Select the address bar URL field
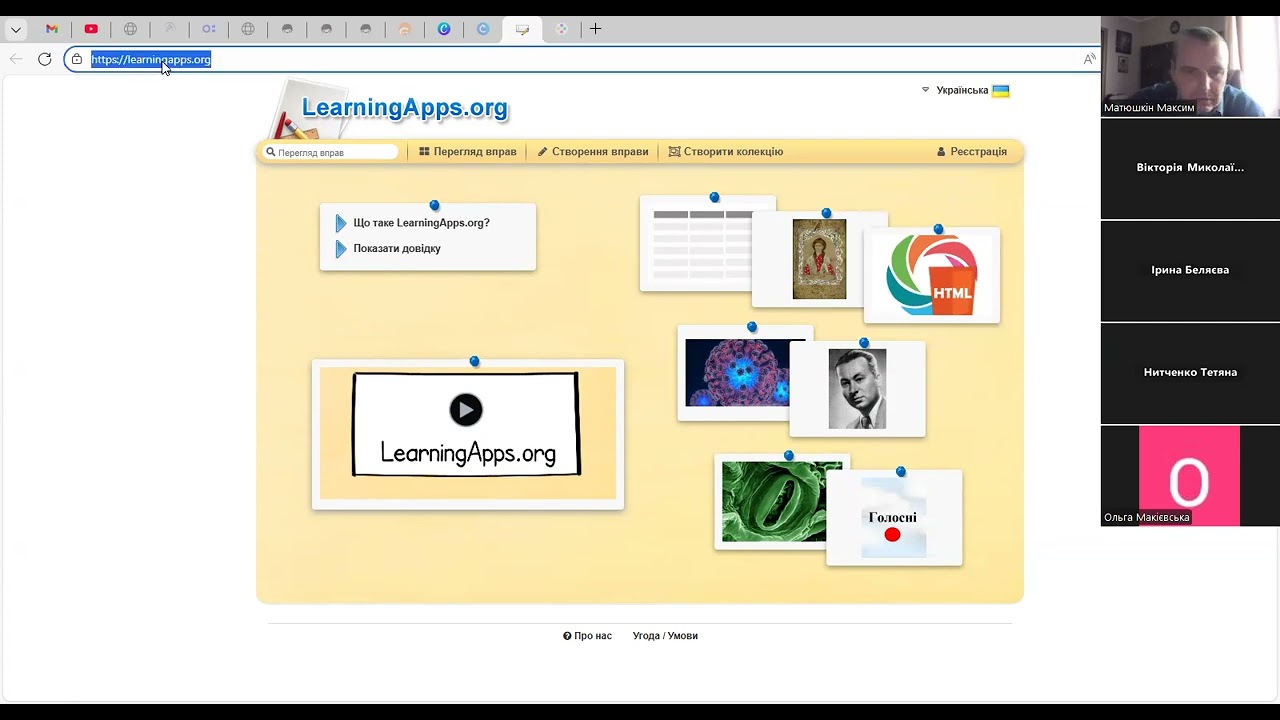This screenshot has width=1280, height=720. coord(580,59)
